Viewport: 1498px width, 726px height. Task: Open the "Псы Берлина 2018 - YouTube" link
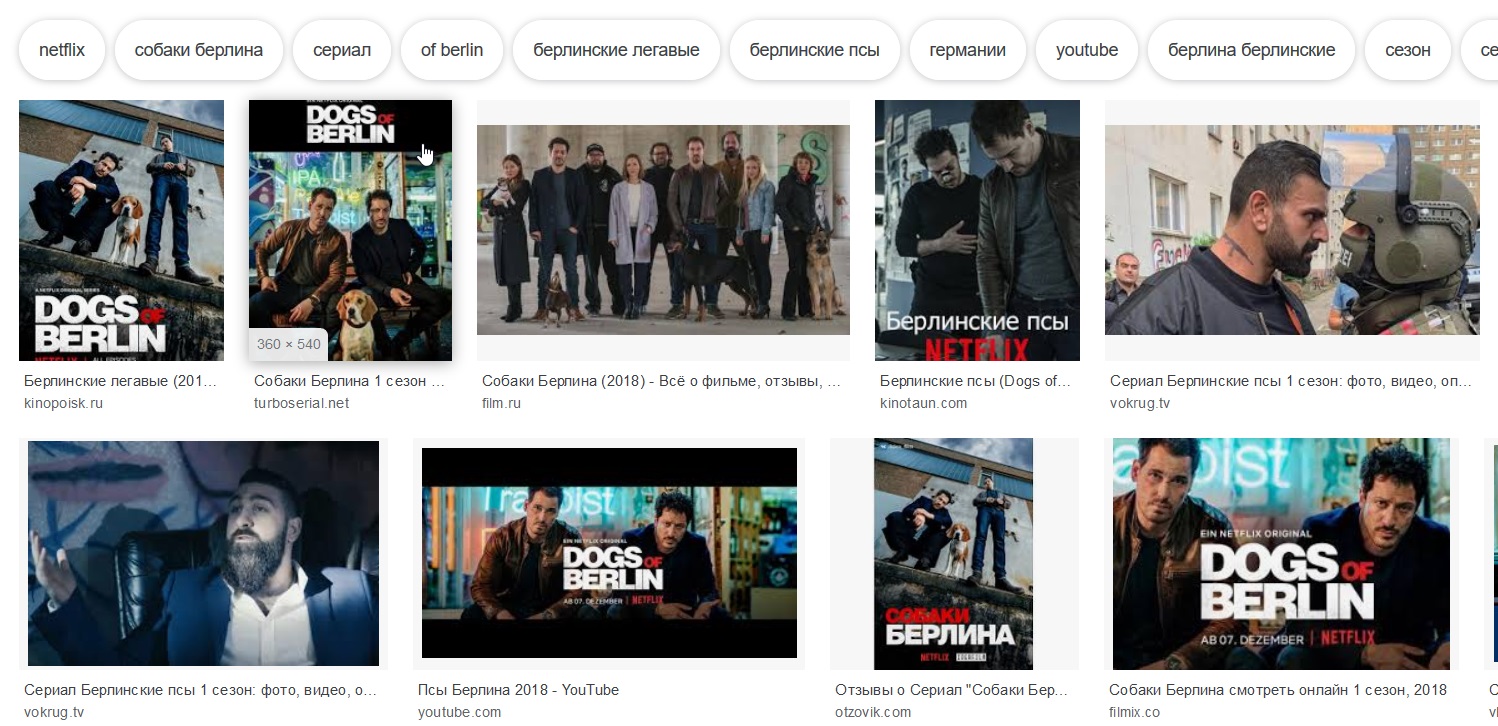click(x=518, y=690)
